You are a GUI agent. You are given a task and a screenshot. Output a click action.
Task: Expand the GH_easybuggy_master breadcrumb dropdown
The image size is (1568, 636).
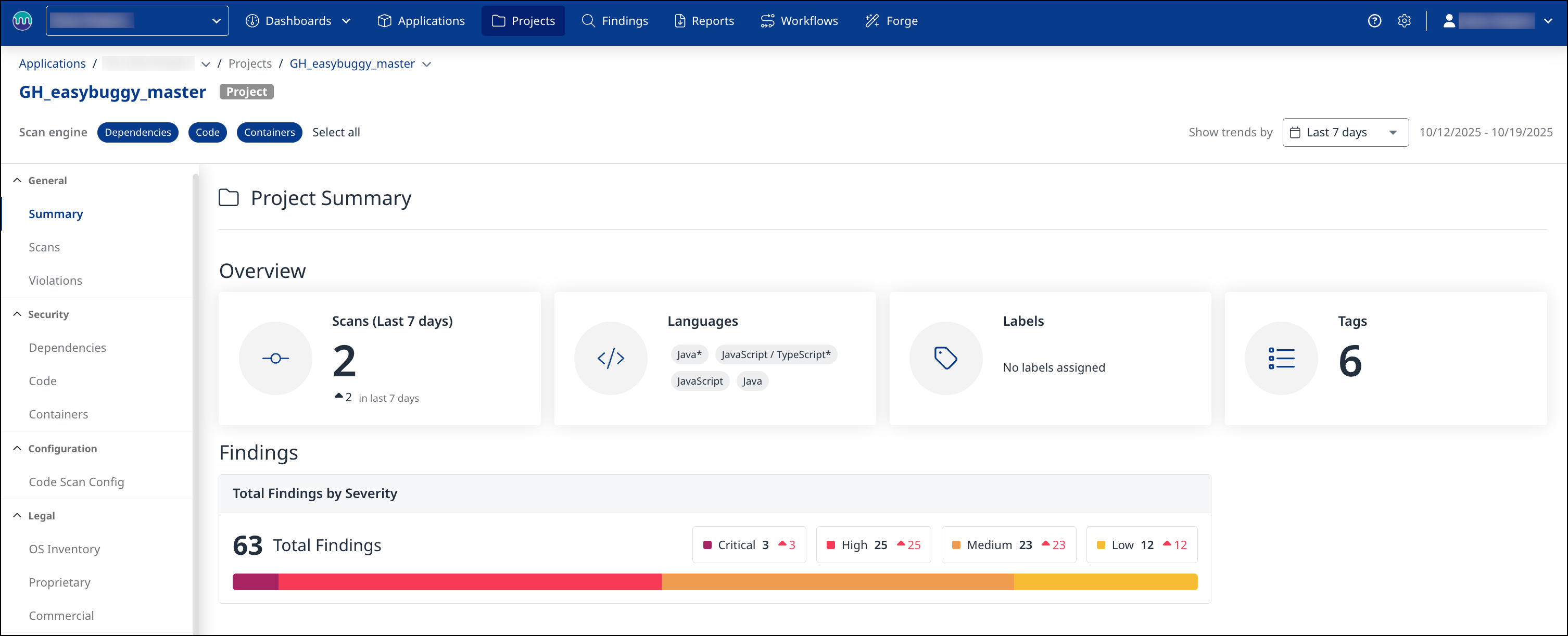click(427, 64)
